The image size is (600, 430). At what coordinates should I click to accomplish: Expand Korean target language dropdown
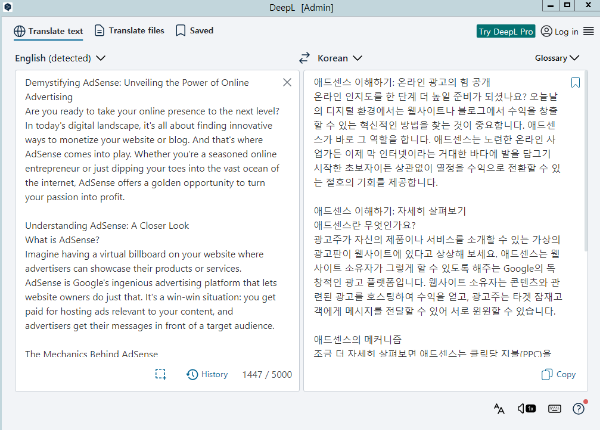pos(339,58)
